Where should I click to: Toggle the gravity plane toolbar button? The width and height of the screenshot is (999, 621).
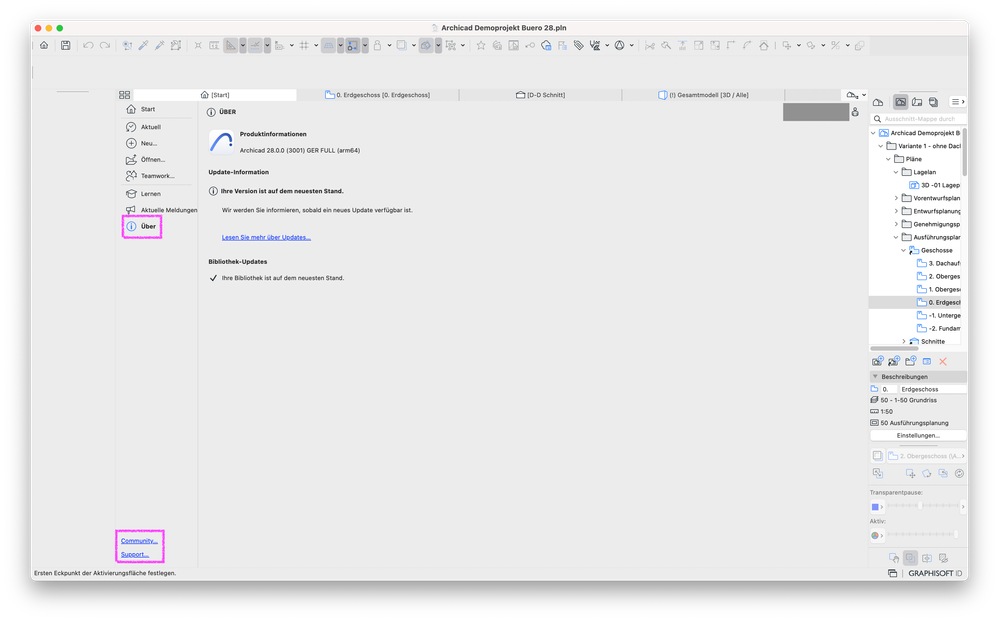328,45
